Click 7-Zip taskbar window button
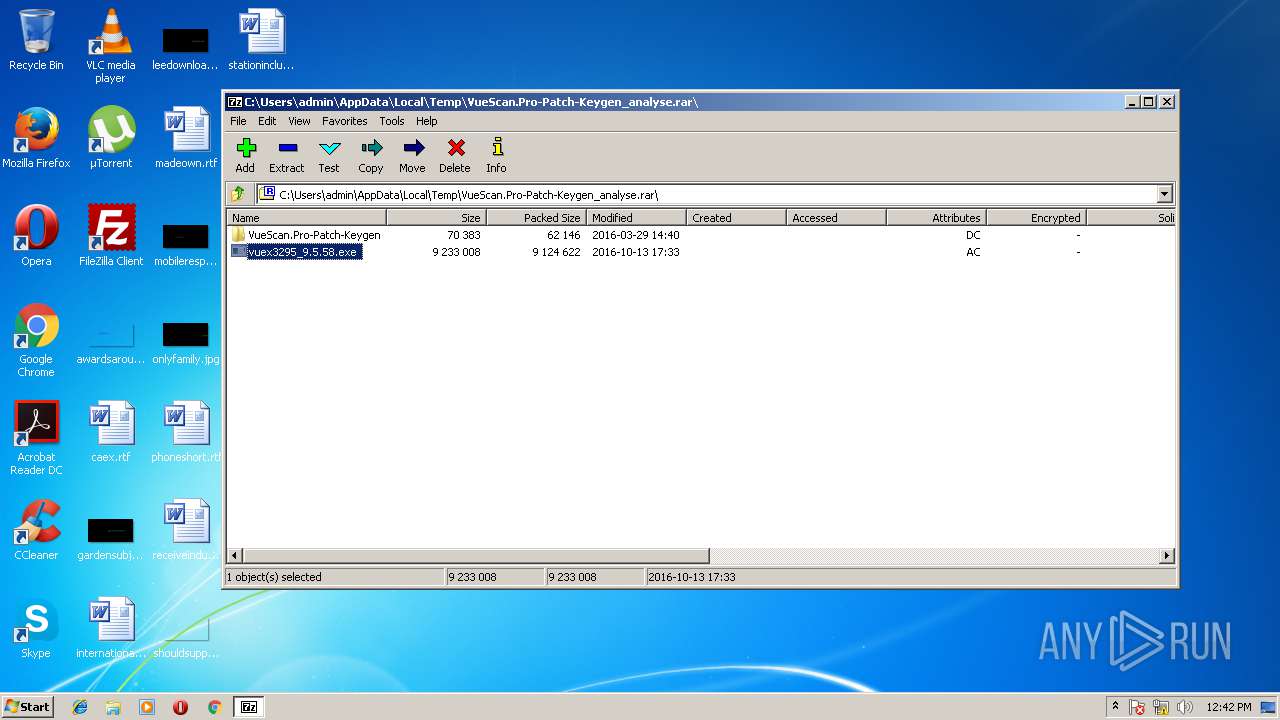Screen dimensions: 1280x720 (249, 707)
